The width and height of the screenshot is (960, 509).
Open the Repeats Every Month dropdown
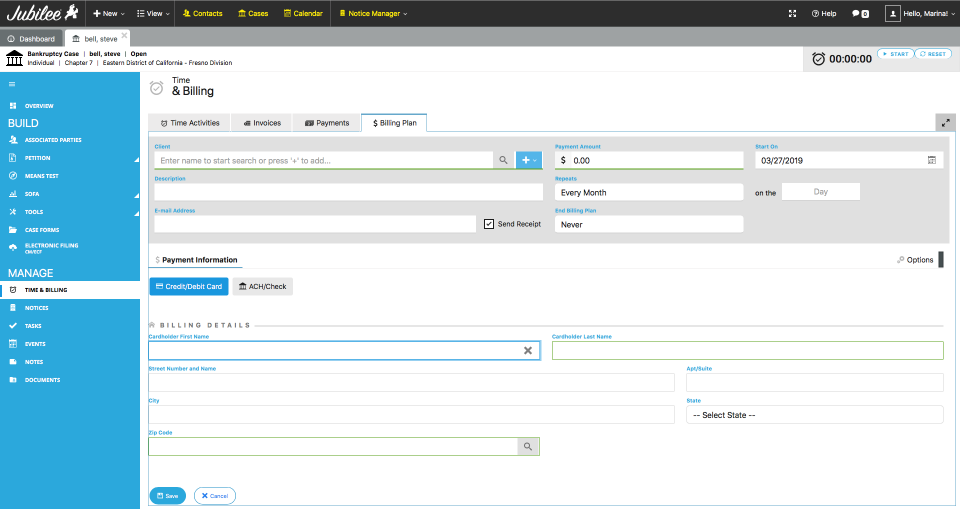[649, 192]
